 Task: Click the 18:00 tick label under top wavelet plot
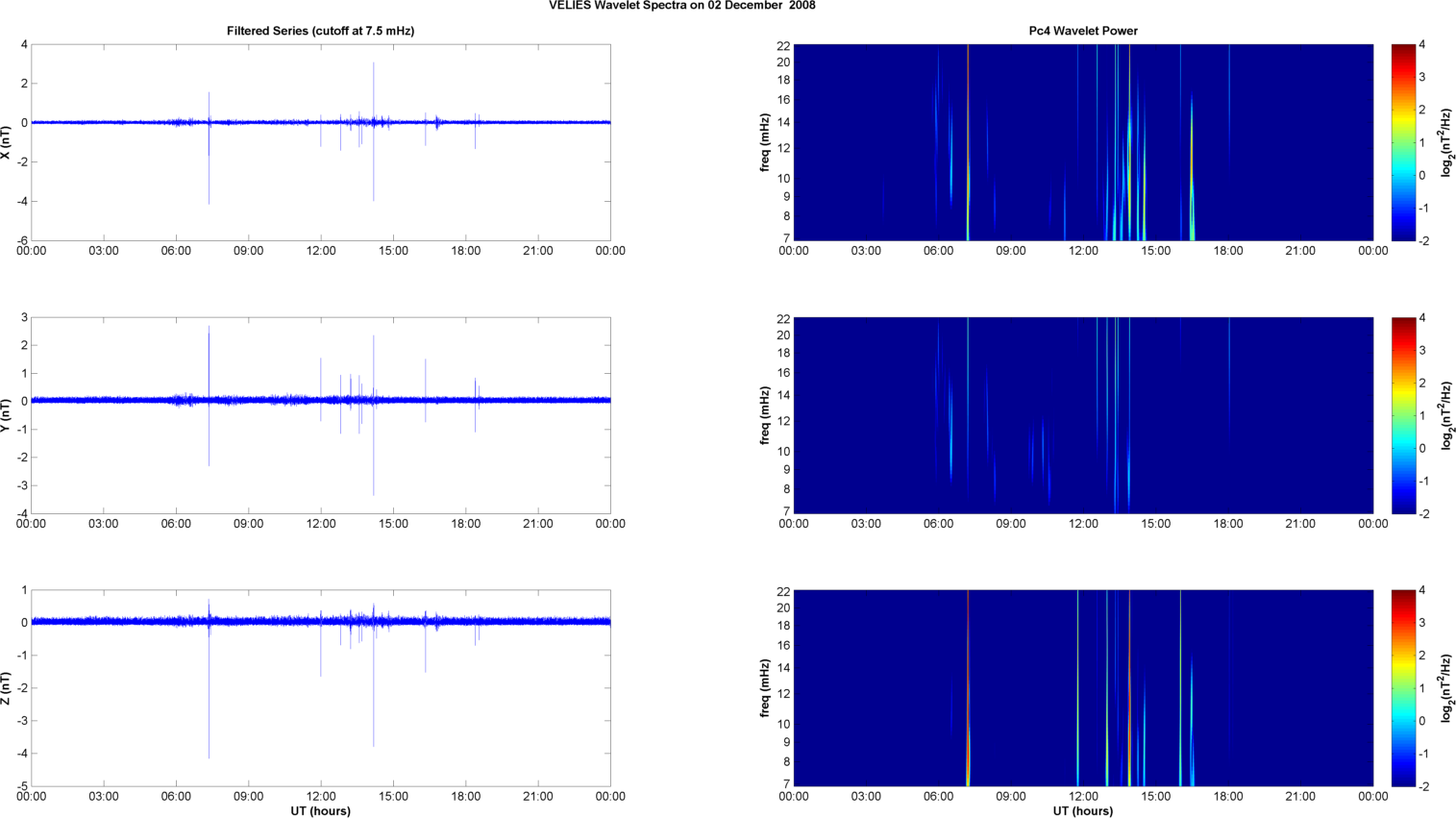coord(1228,251)
